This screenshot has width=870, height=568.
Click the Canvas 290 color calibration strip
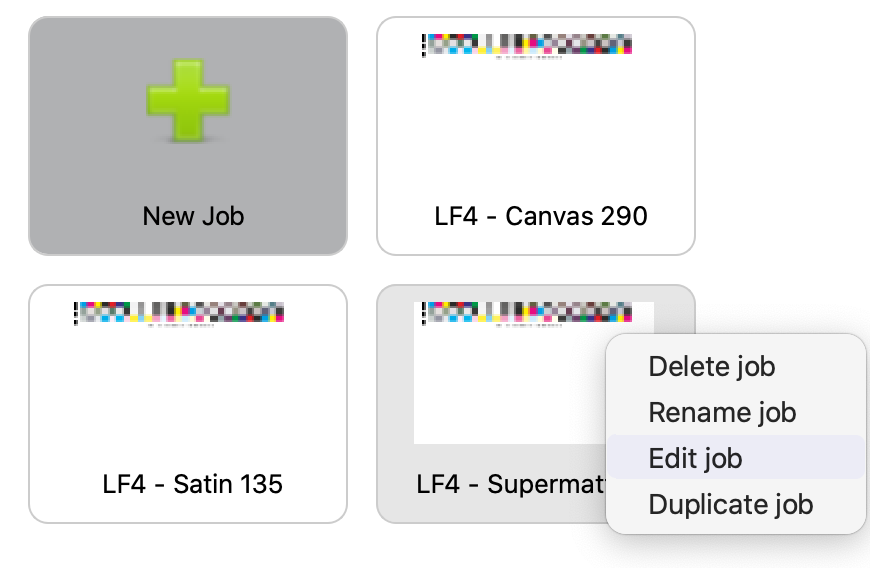[x=527, y=44]
